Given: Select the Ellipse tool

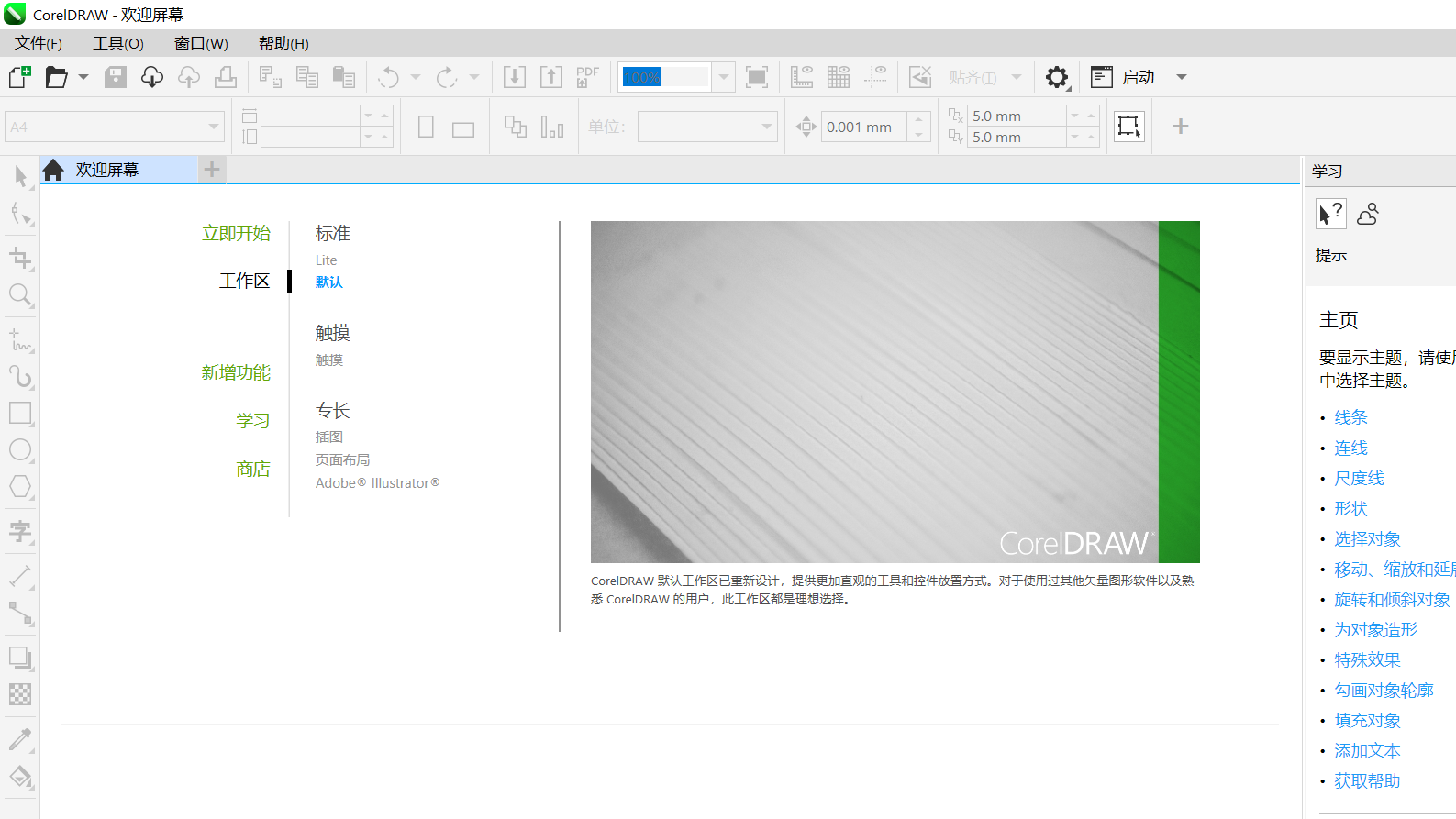Looking at the screenshot, I should [x=20, y=449].
